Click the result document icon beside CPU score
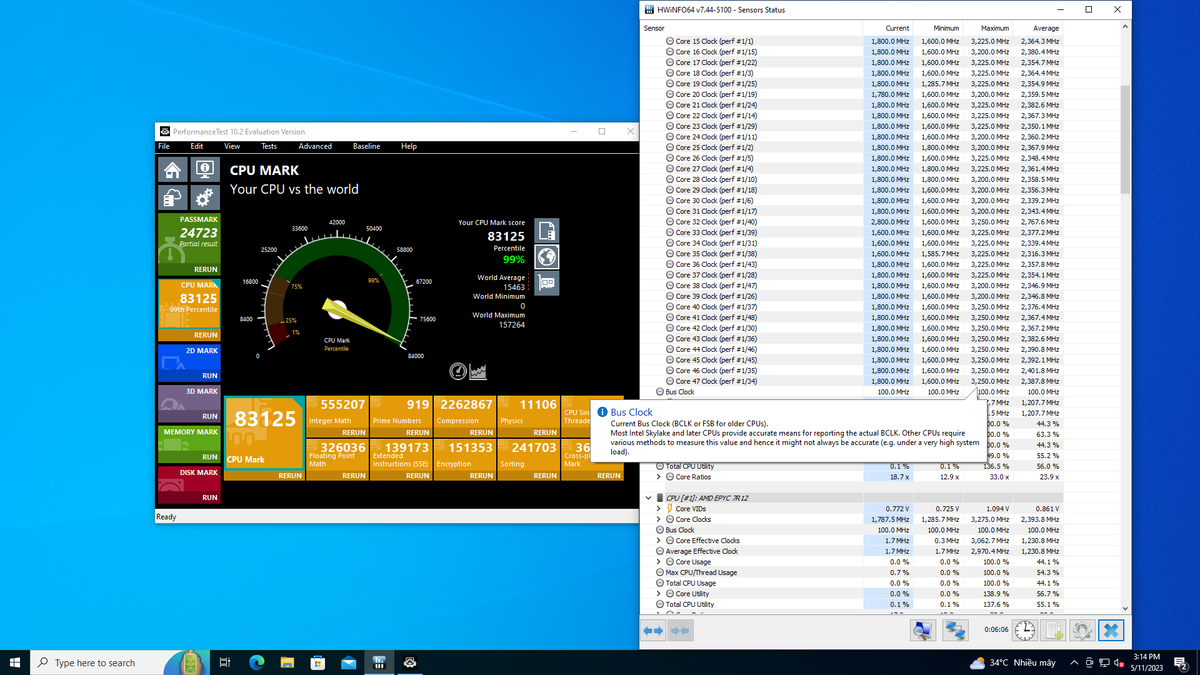This screenshot has width=1200, height=675. [546, 231]
